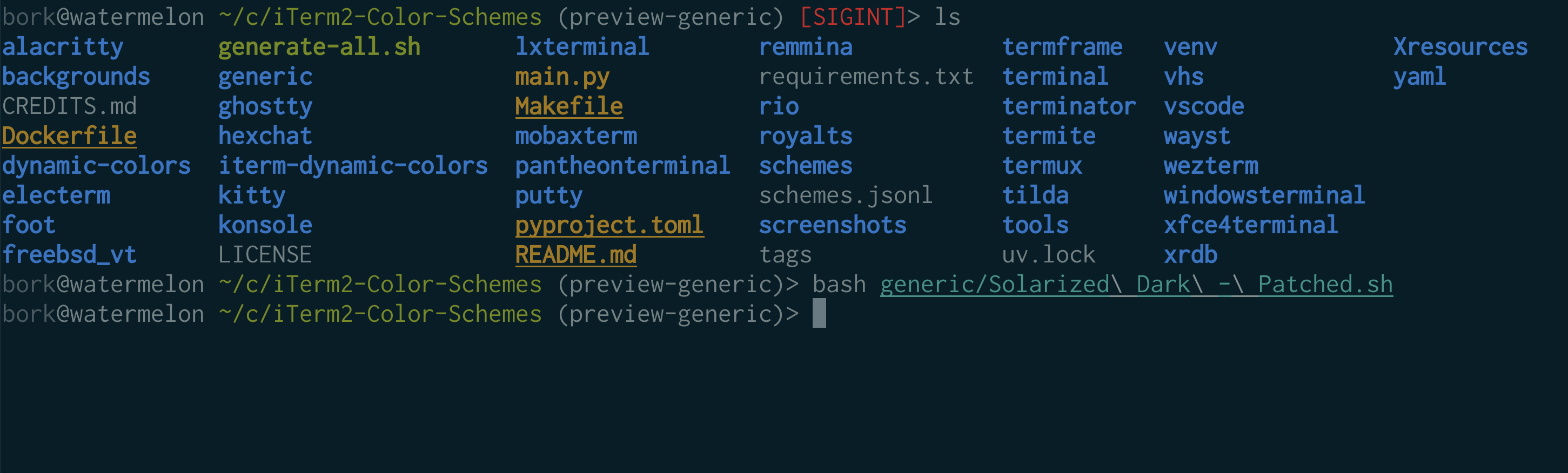Image resolution: width=1568 pixels, height=473 pixels.
Task: Select requirements.txt in the listing
Action: point(866,77)
